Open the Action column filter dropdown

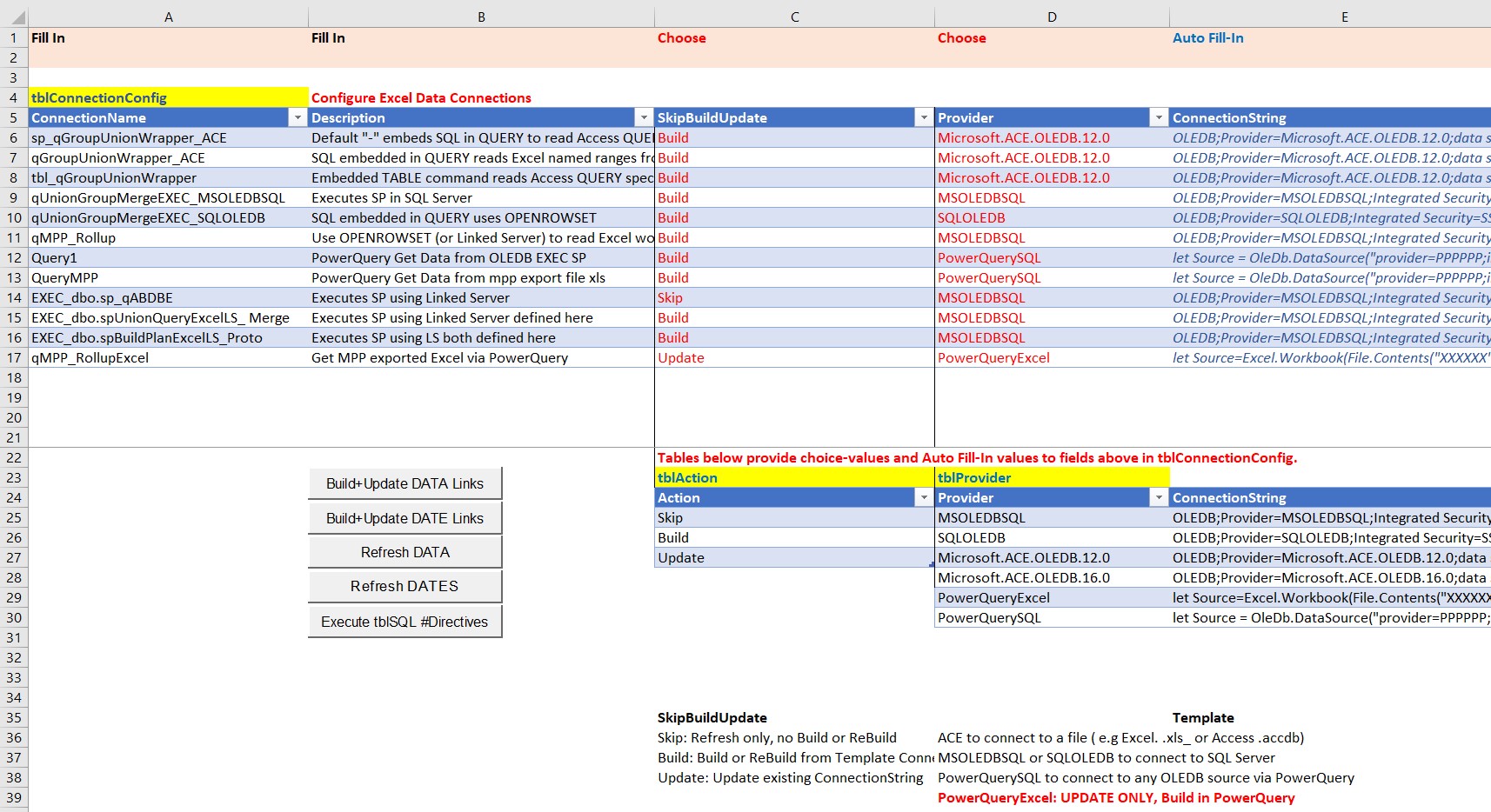924,497
